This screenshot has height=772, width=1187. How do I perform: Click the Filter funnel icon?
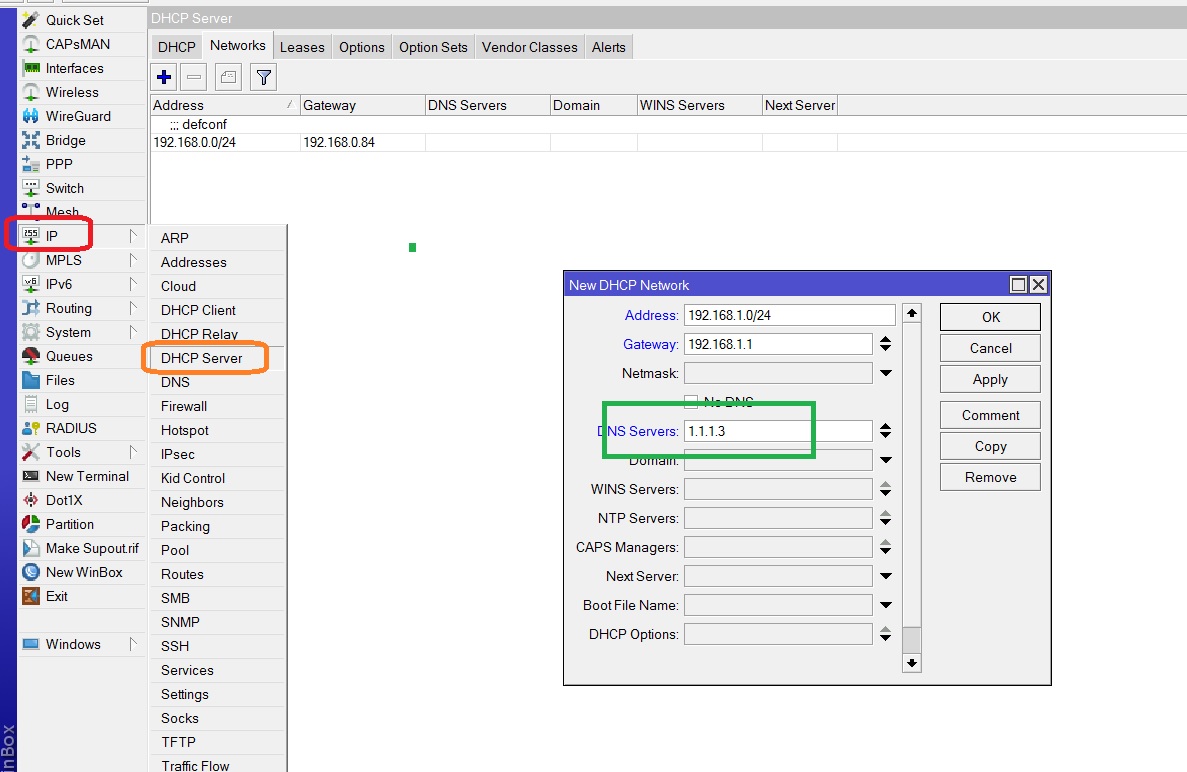(263, 77)
